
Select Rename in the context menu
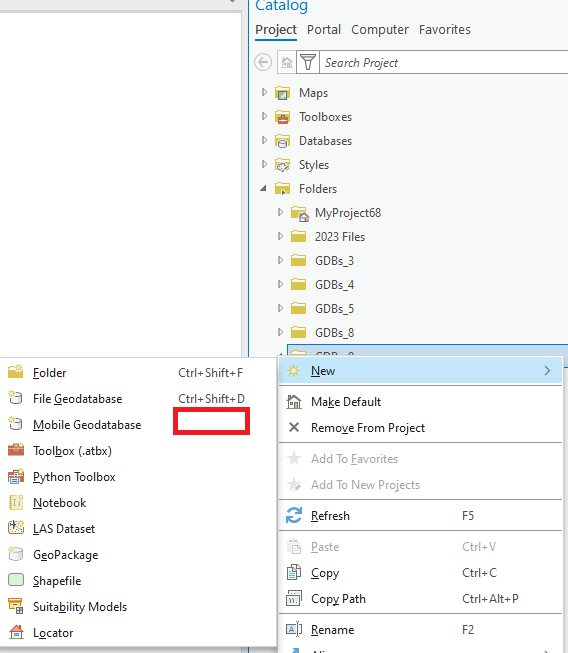(x=421, y=629)
